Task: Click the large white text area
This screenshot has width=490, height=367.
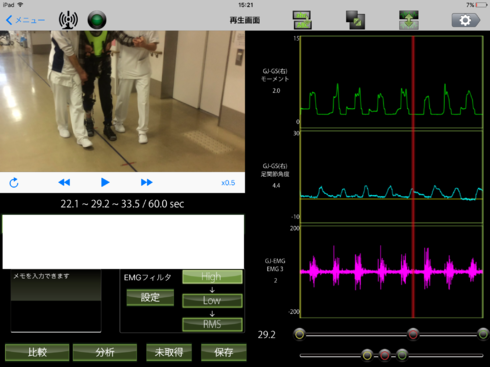Action: tap(123, 242)
